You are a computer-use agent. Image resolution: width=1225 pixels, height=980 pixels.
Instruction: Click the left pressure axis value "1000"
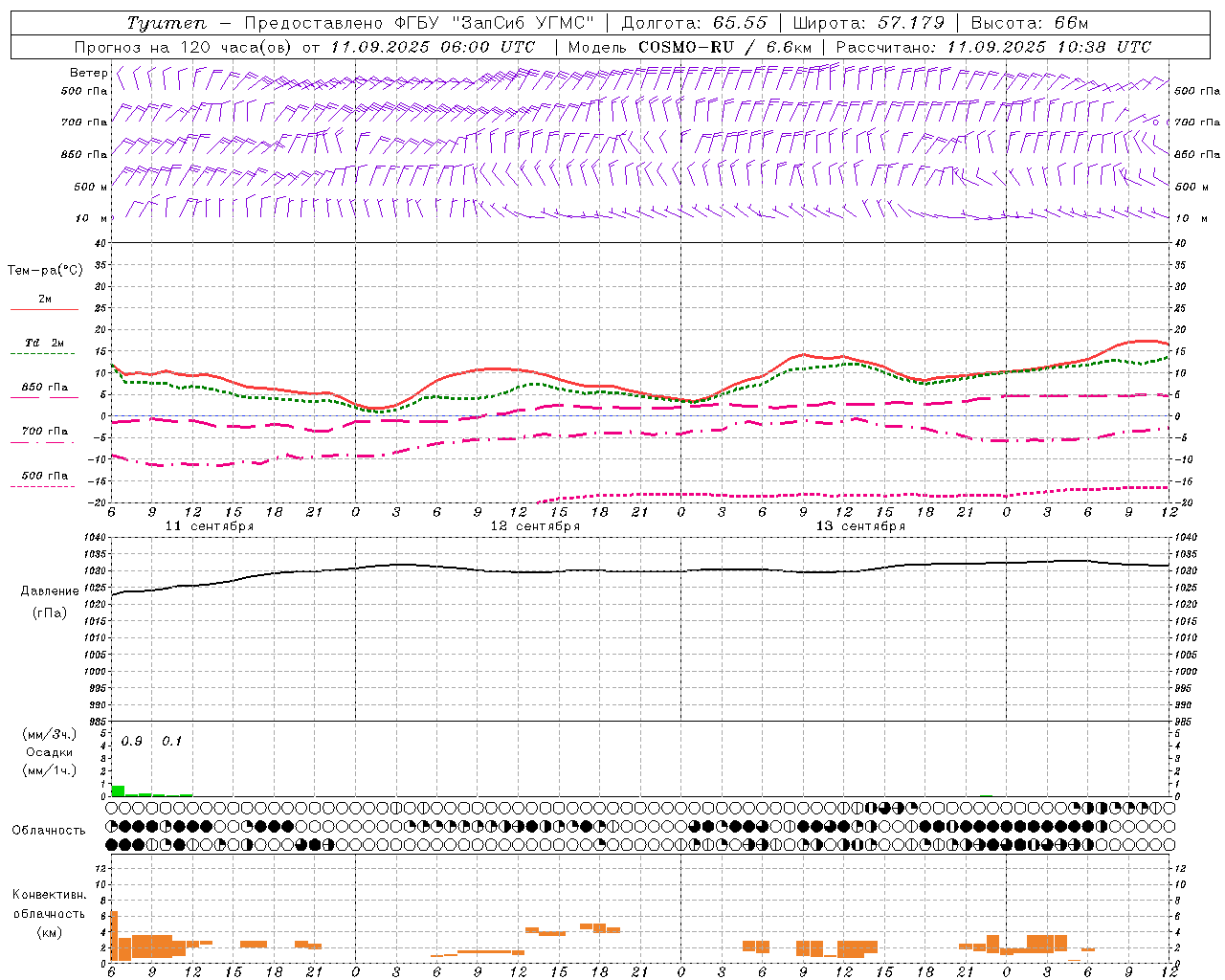coord(93,672)
